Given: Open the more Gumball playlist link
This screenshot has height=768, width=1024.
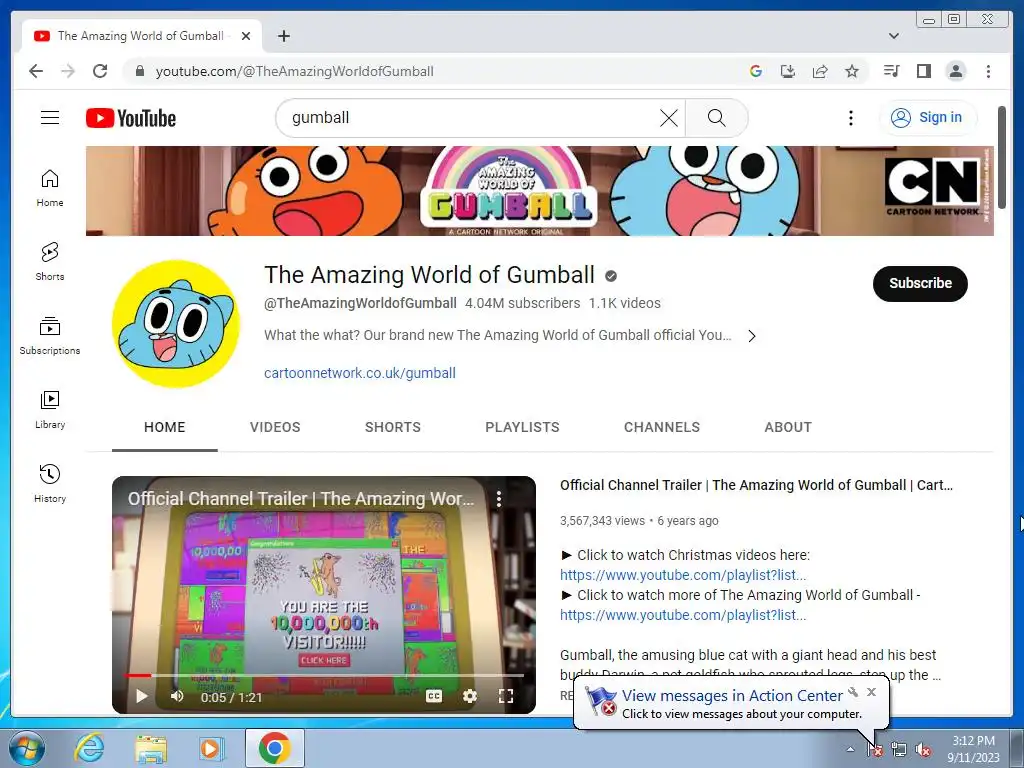Looking at the screenshot, I should [x=683, y=615].
